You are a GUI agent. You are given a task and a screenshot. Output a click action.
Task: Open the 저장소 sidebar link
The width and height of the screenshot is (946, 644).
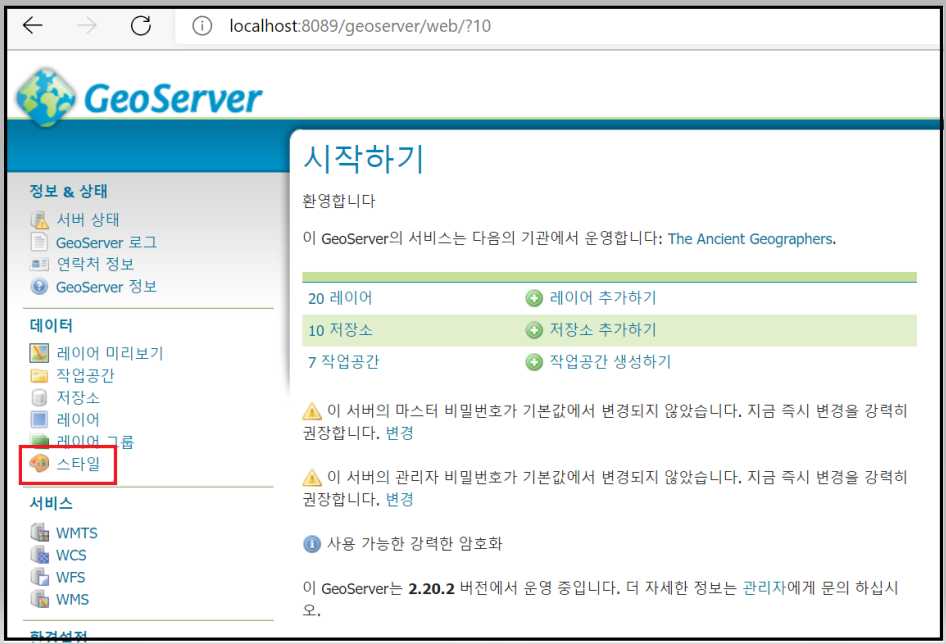(x=78, y=398)
